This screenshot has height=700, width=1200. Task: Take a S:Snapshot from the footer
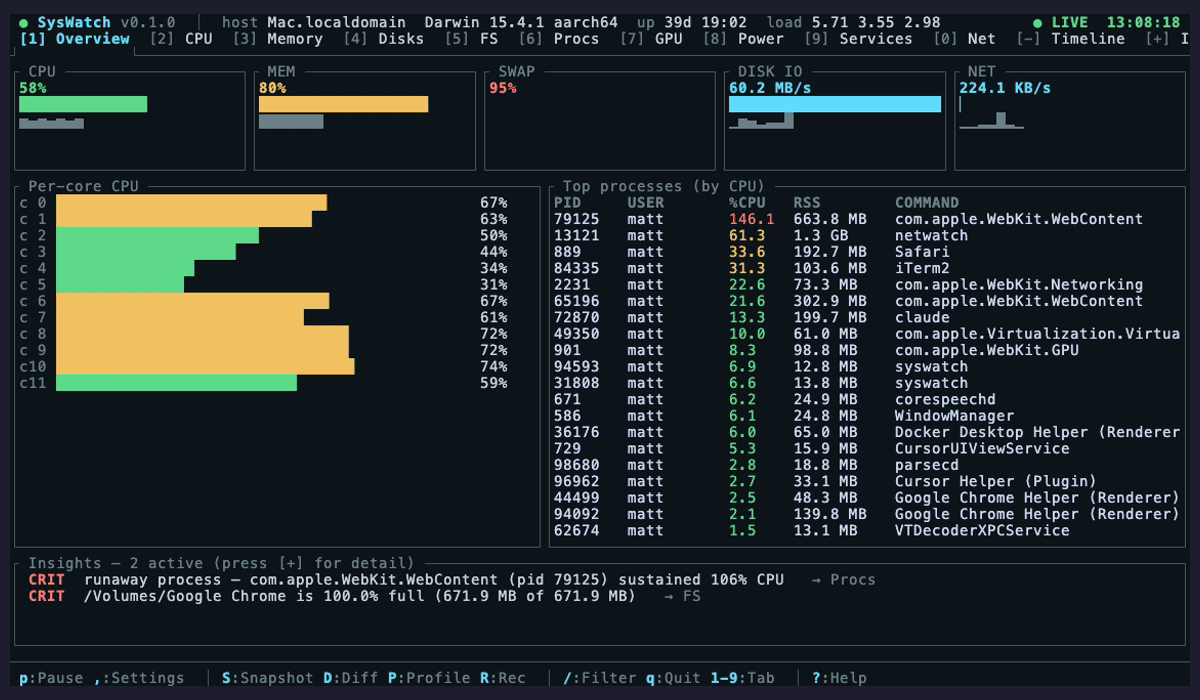point(268,678)
